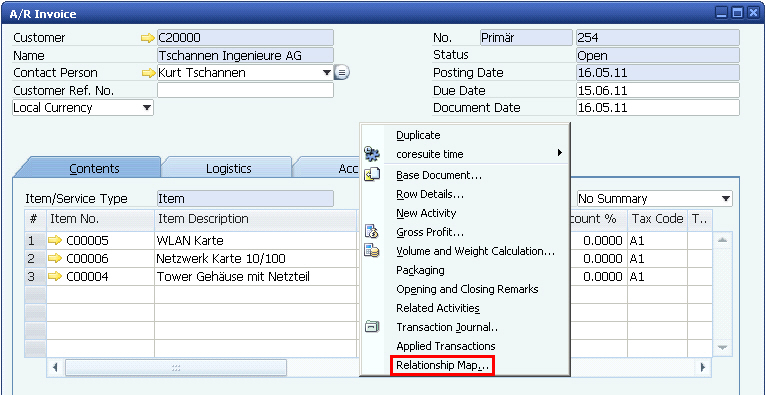Select row 1 via its number cell
The image size is (766, 395).
[x=35, y=240]
